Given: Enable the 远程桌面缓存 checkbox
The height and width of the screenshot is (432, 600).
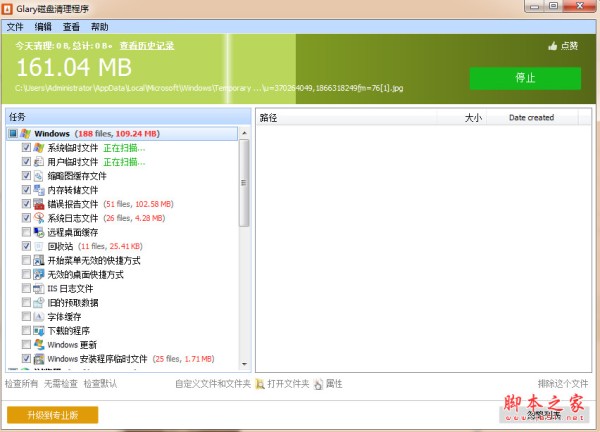Looking at the screenshot, I should (x=26, y=232).
